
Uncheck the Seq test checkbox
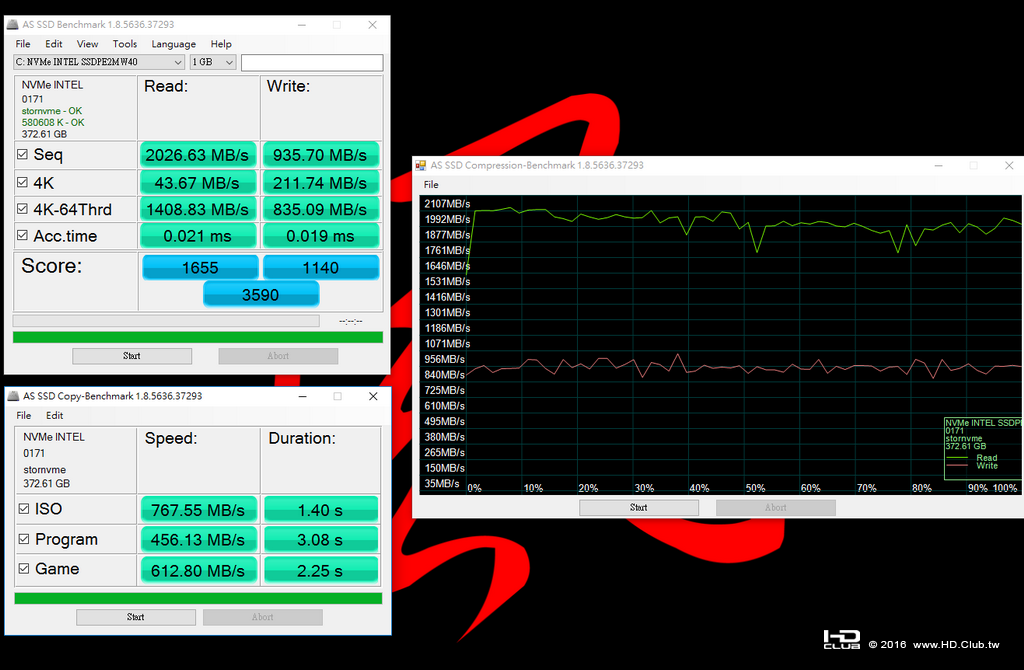click(x=22, y=154)
